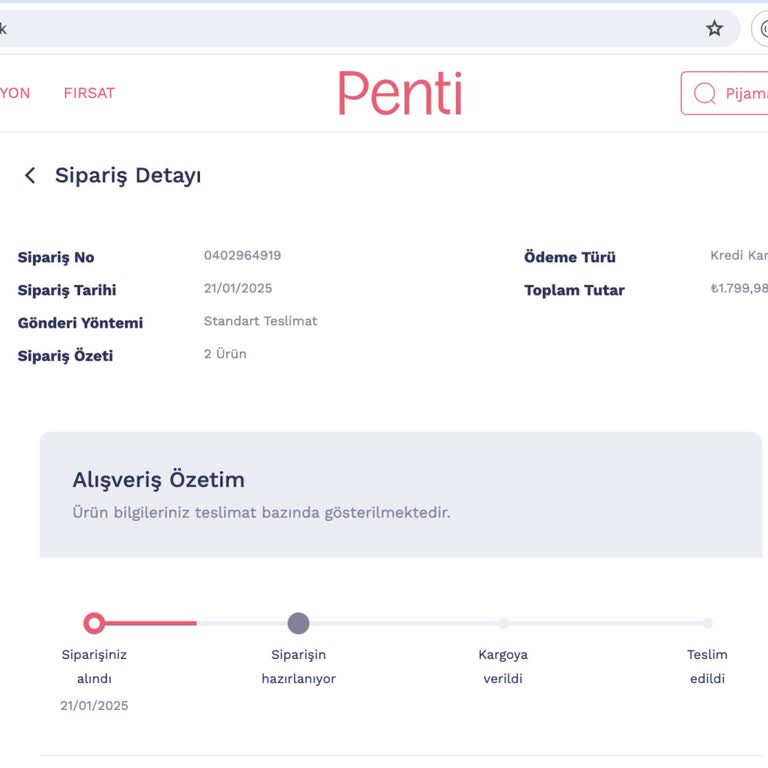Click the Sipariş No label
Image resolution: width=768 pixels, height=768 pixels.
point(56,257)
